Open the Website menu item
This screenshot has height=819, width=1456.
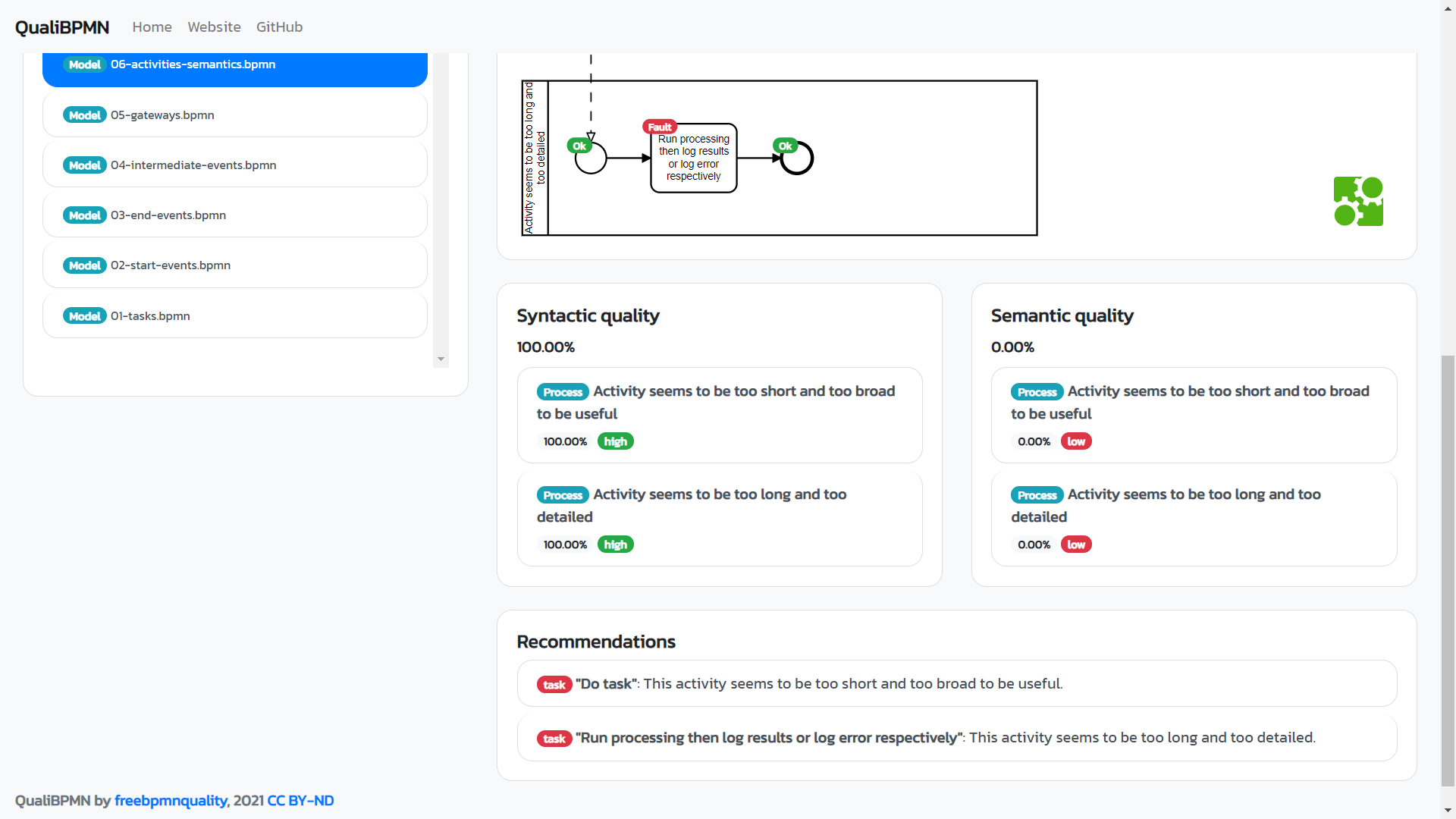tap(215, 27)
